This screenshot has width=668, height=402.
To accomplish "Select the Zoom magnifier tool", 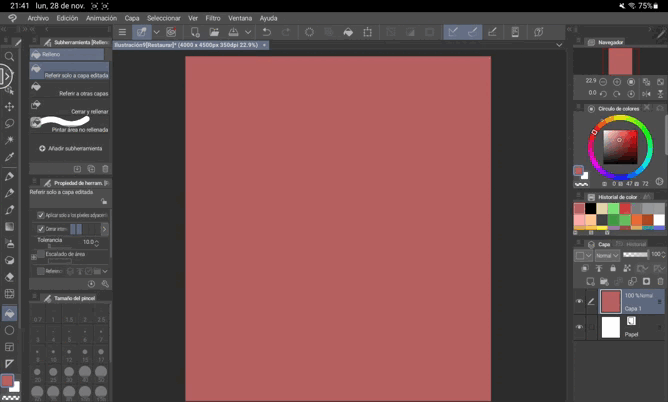I will coord(10,56).
